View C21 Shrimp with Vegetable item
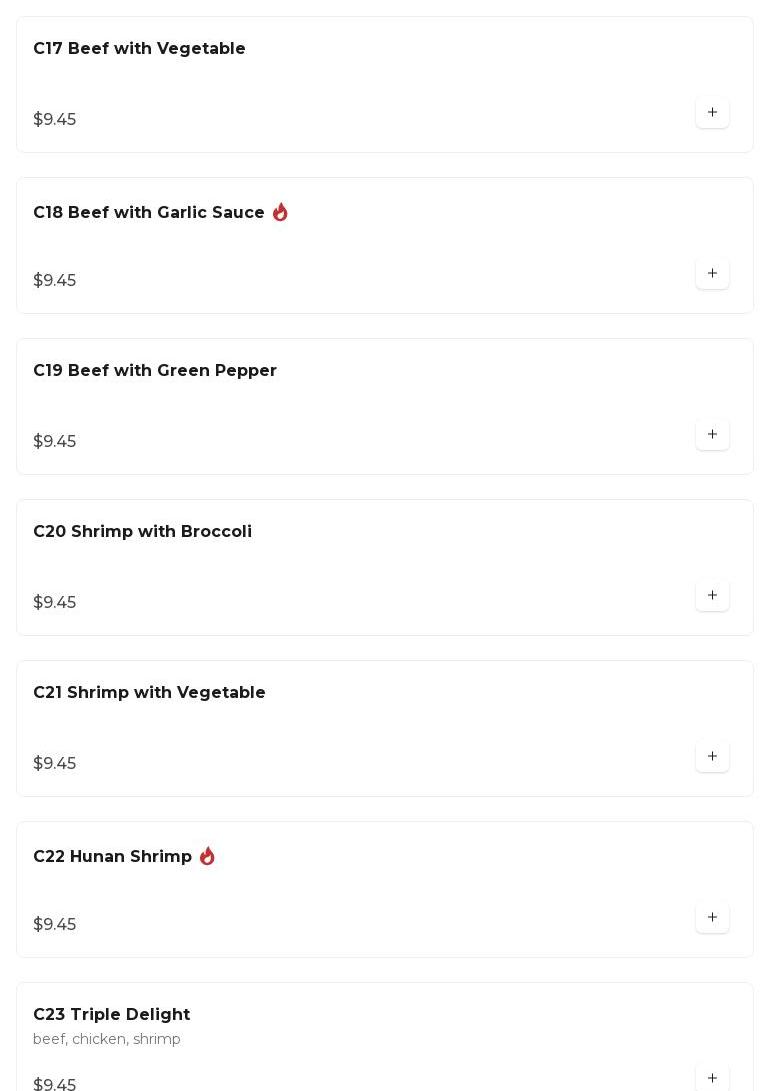Viewport: 770px width, 1091px height. tap(149, 693)
